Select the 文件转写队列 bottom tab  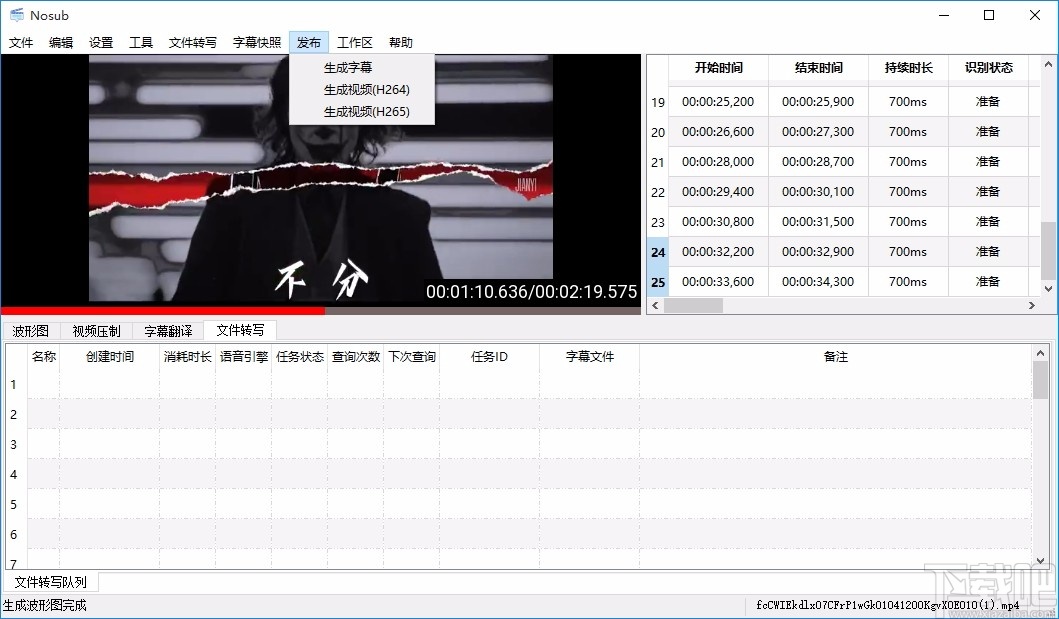[51, 582]
